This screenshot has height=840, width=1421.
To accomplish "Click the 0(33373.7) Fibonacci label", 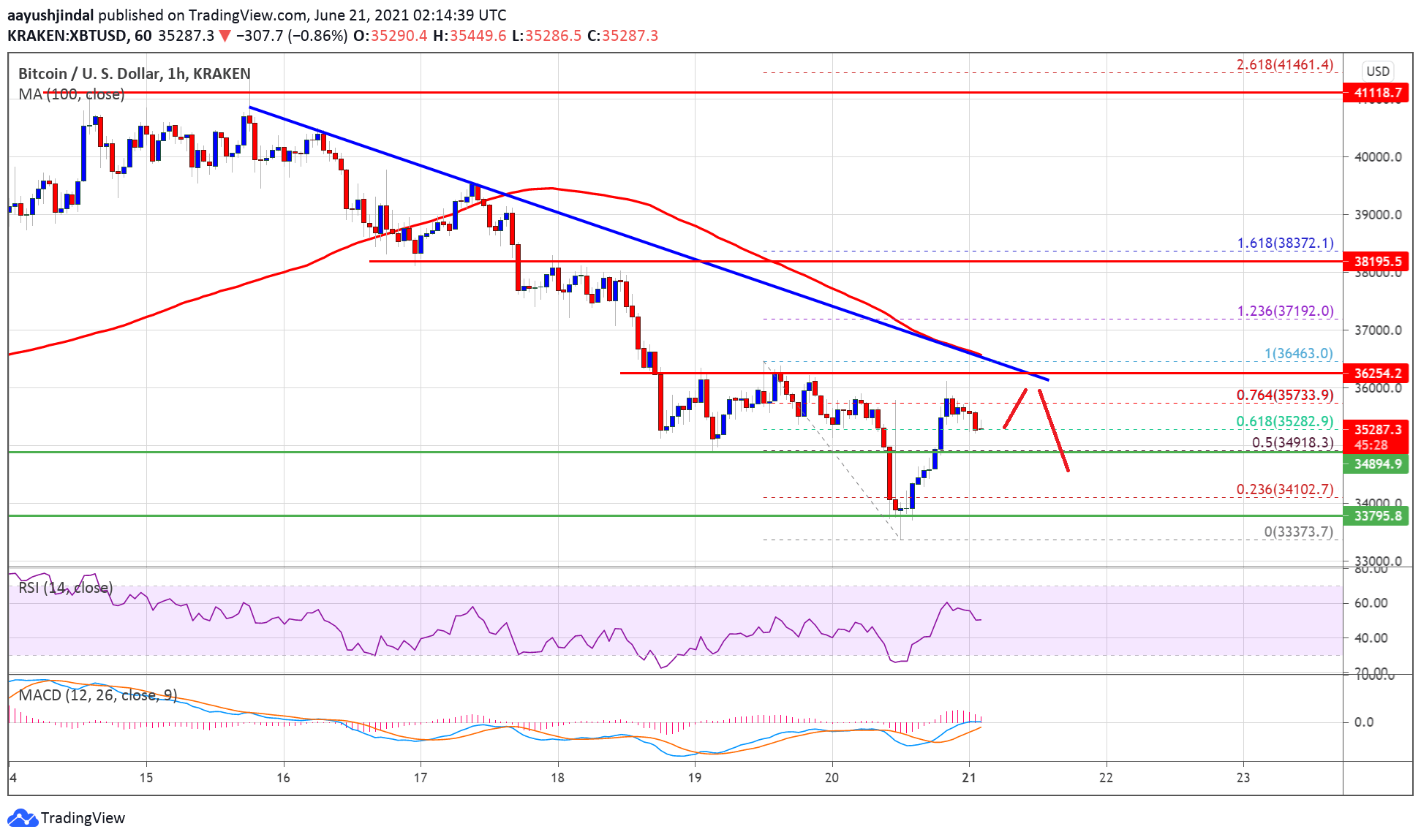I will pos(1299,531).
